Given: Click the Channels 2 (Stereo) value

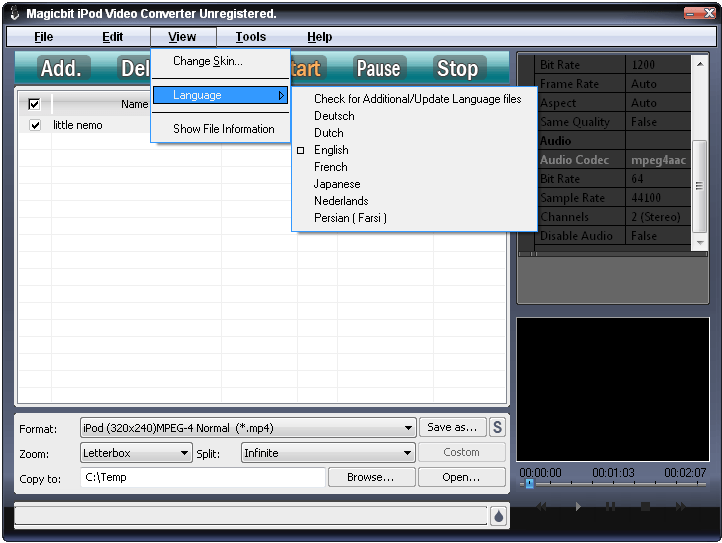Looking at the screenshot, I should [x=658, y=216].
